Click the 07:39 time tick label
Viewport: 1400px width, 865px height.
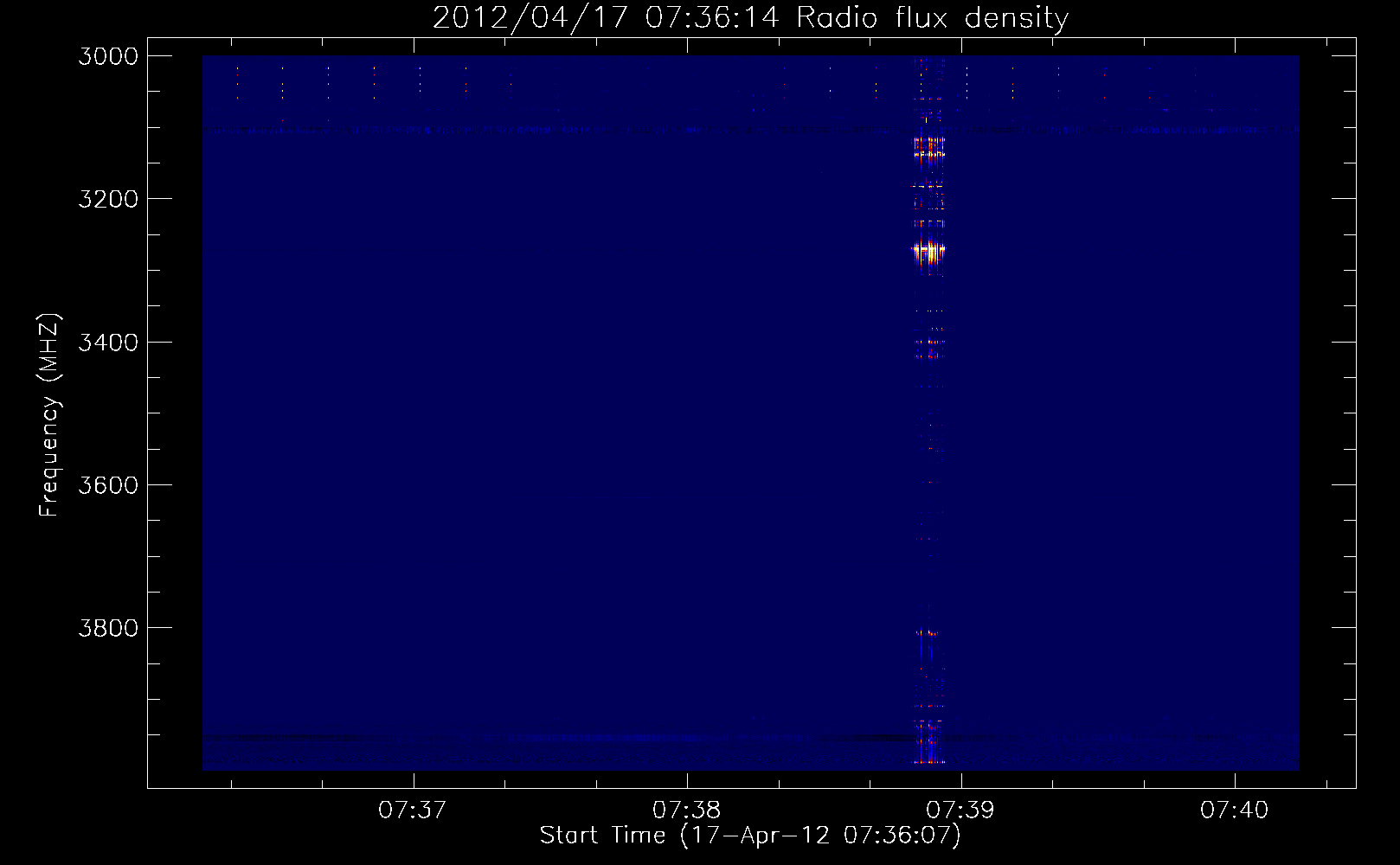click(x=960, y=811)
